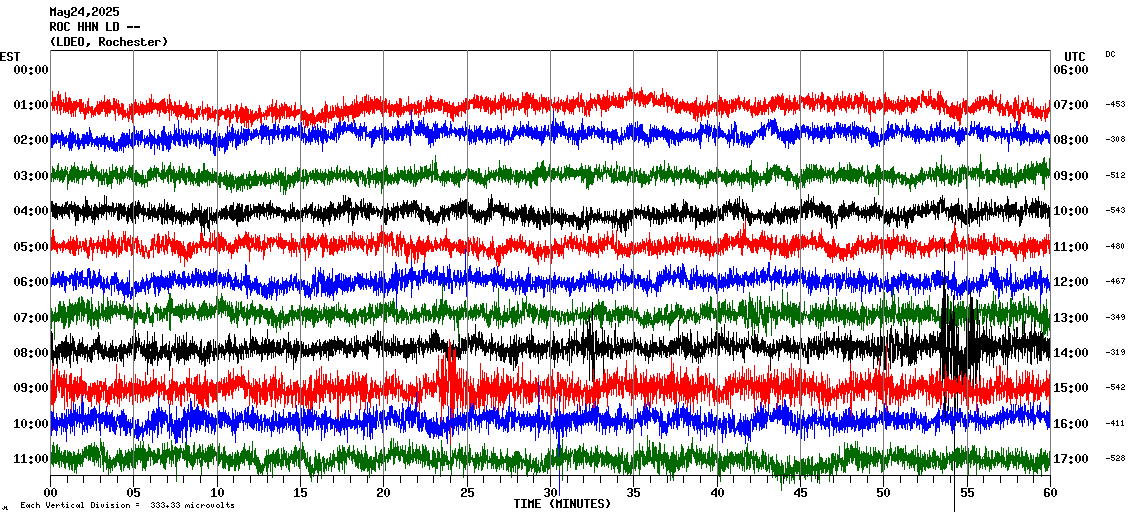Select the 55-minute tick label on time axis
Viewport: 1130px width, 519px height.
coord(966,493)
